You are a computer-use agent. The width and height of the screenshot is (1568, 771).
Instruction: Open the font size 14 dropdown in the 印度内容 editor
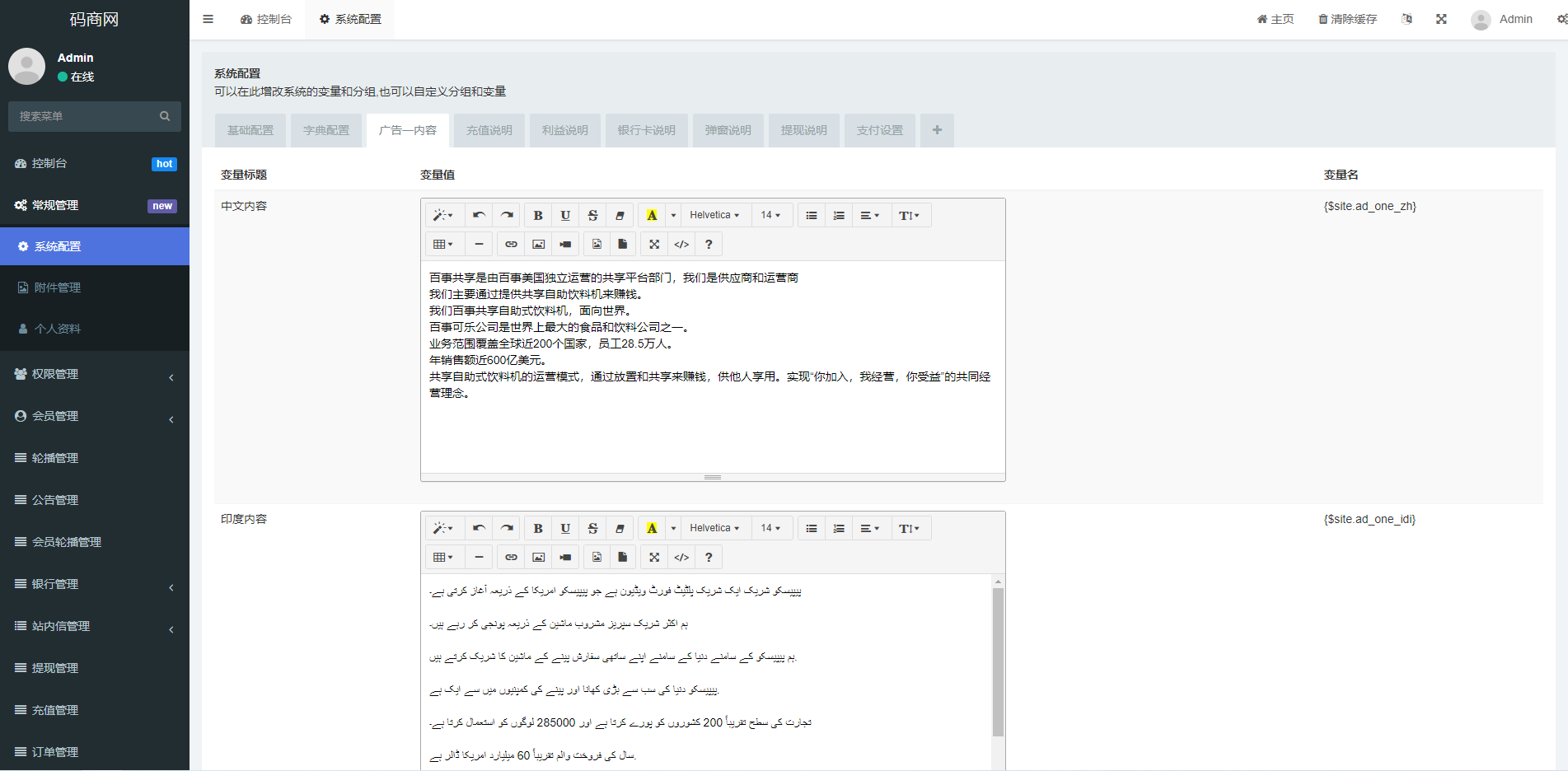(x=770, y=528)
